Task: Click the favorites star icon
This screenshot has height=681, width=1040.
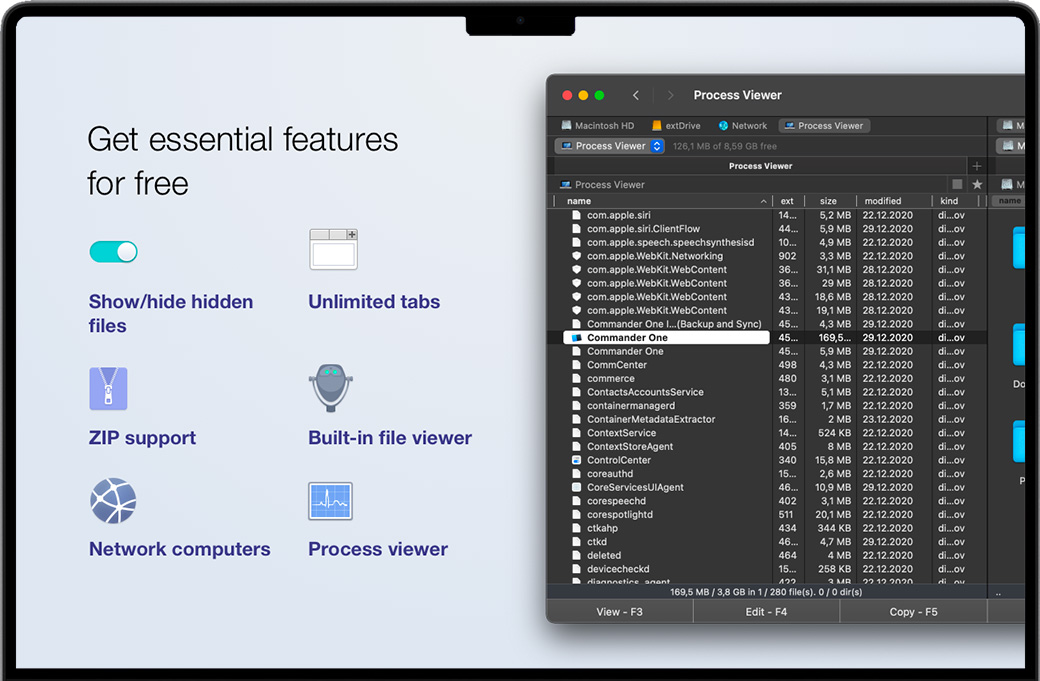Action: [977, 185]
